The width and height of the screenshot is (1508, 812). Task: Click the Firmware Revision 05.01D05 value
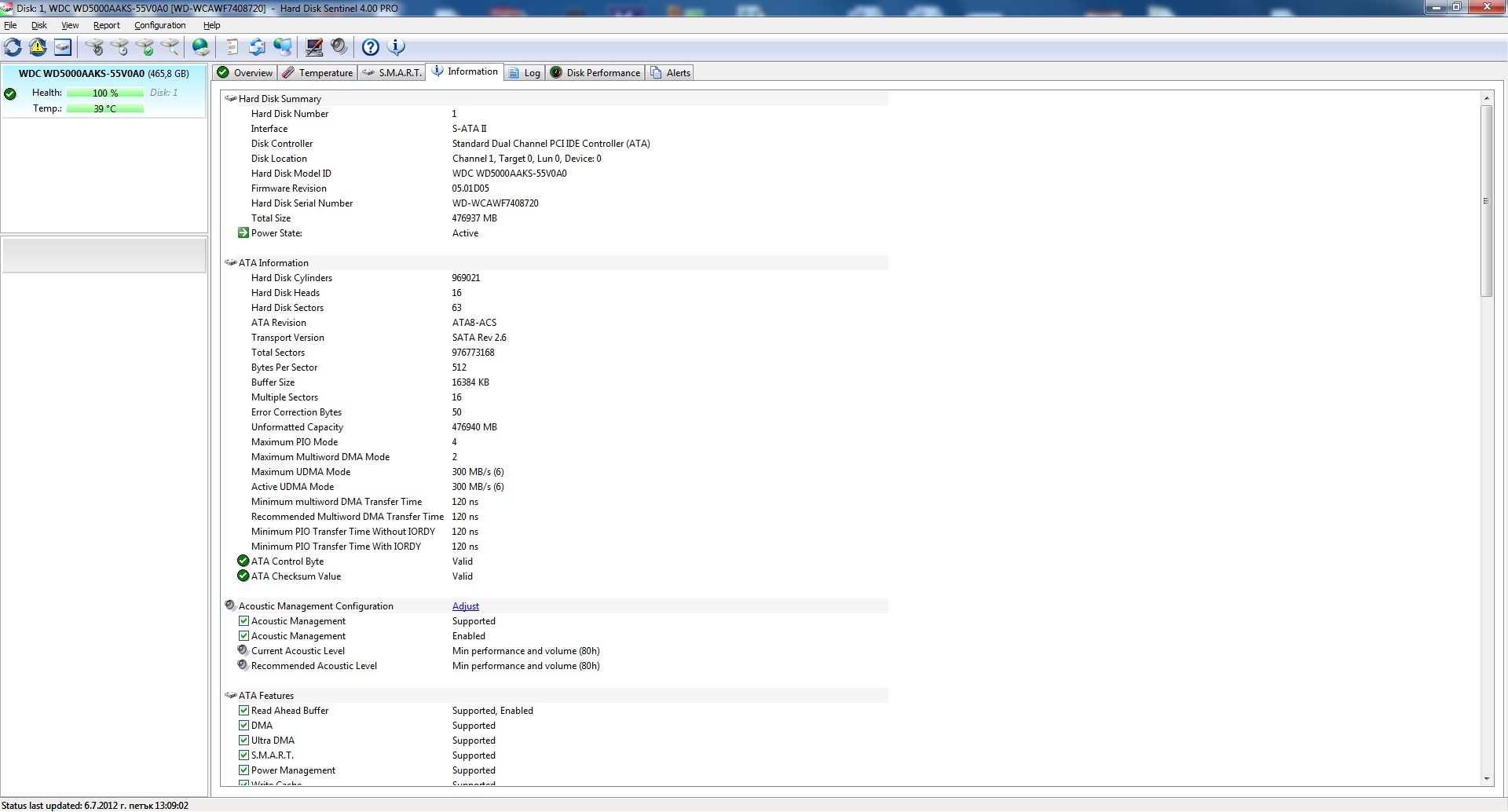470,188
